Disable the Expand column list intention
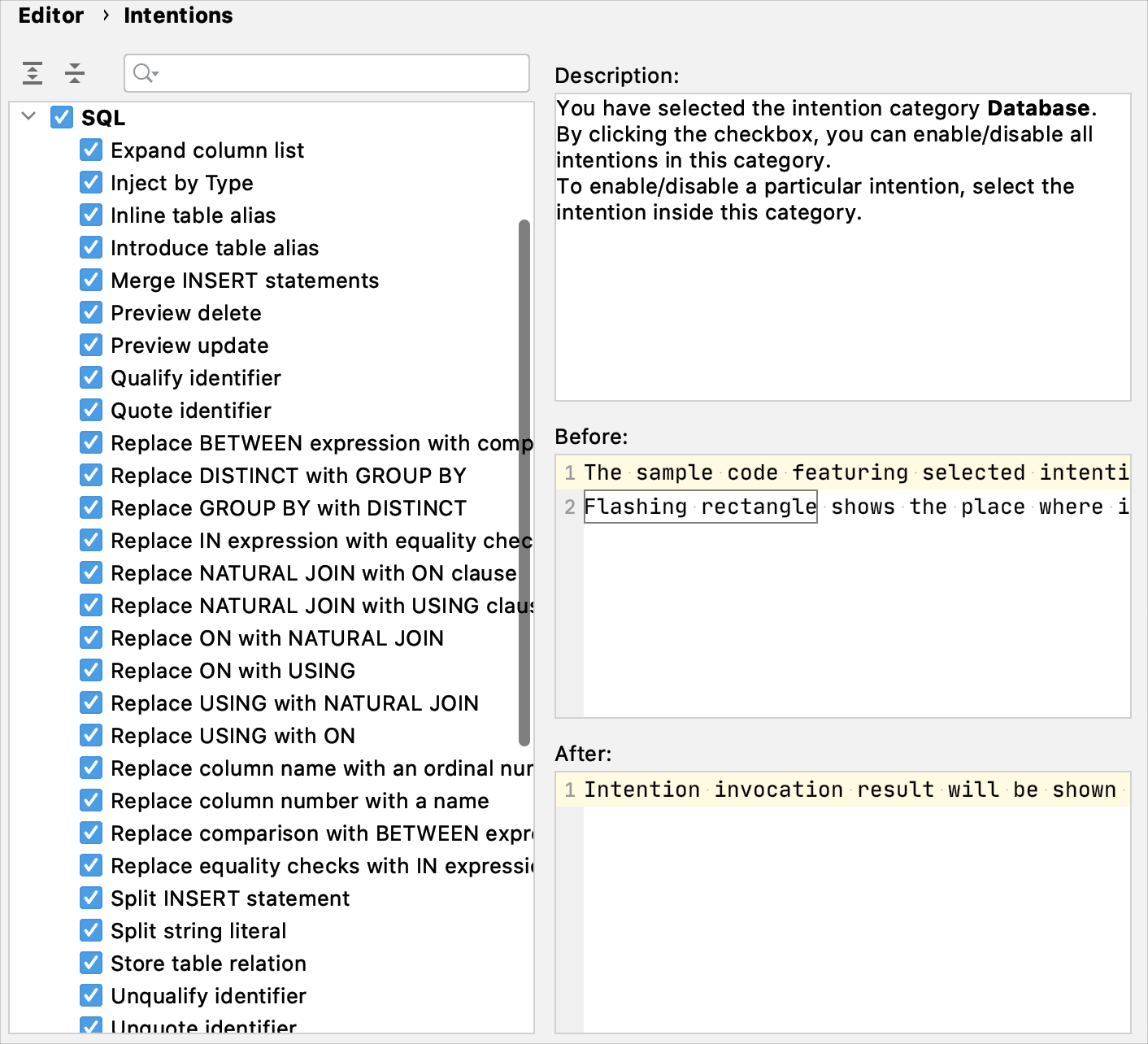Screen dimensions: 1148x1044 tap(91, 150)
